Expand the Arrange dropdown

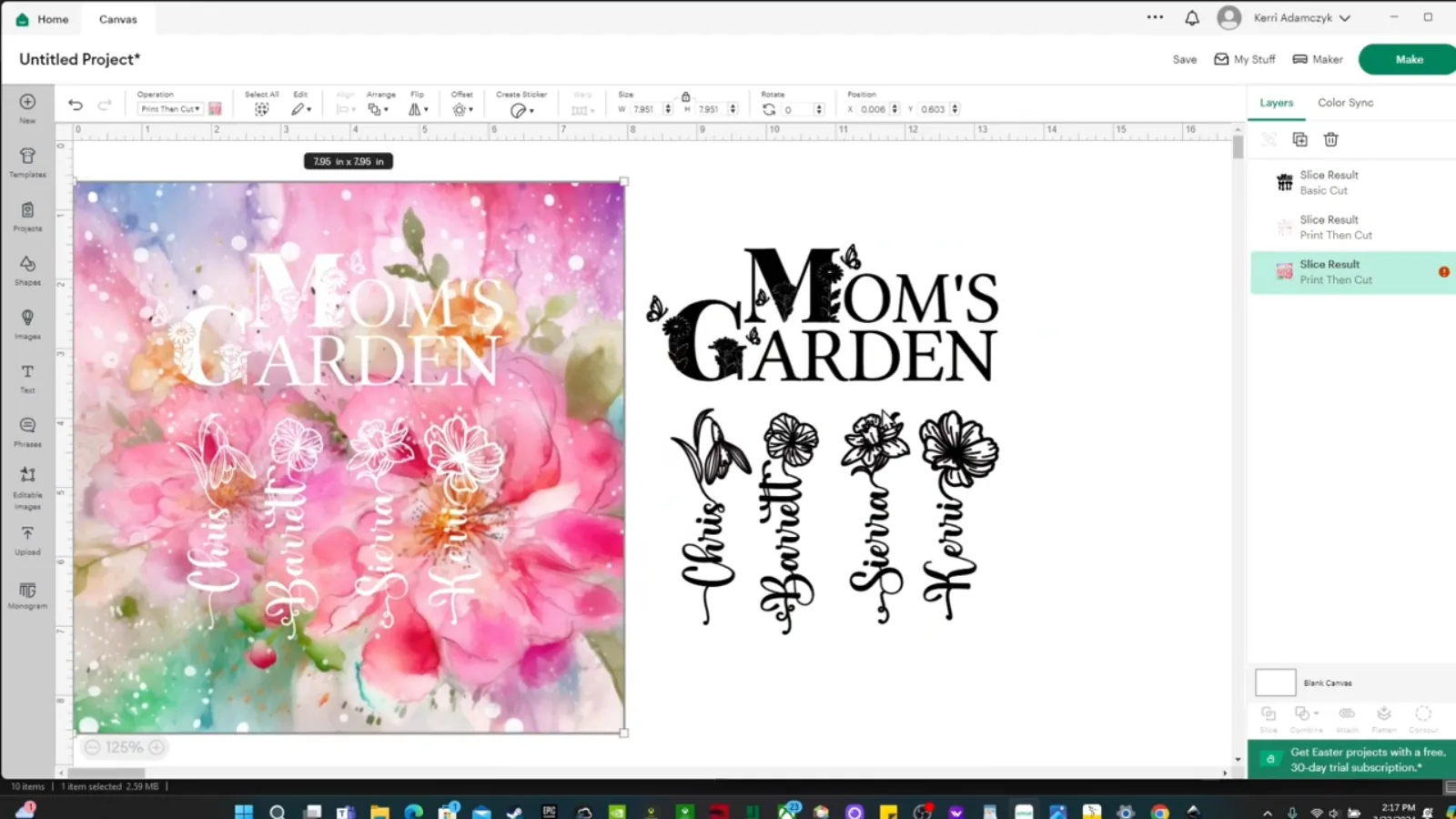pos(378,109)
